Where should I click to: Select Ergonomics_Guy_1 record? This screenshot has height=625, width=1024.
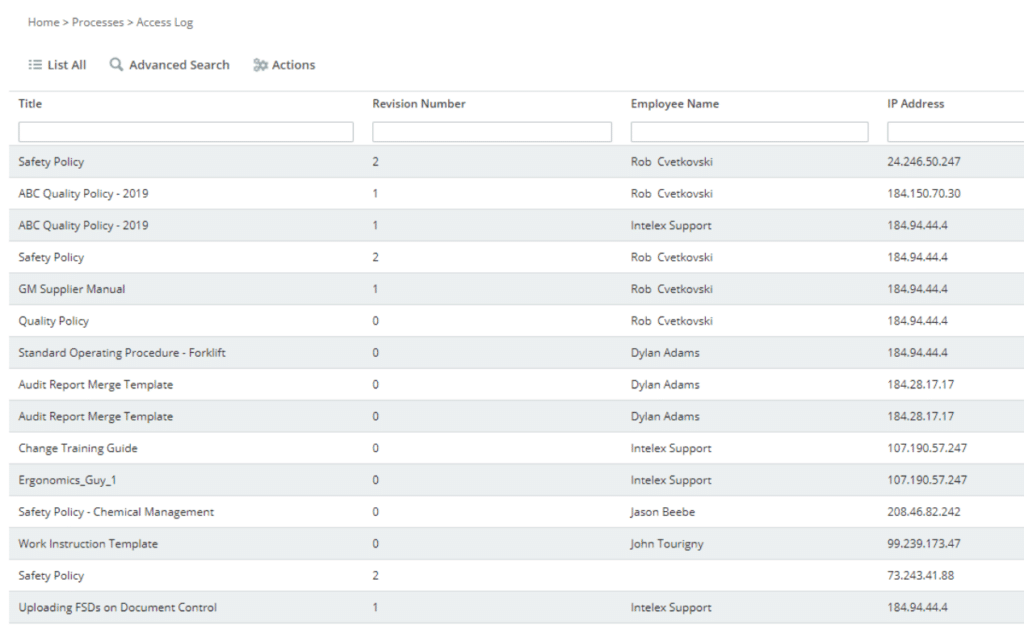(x=66, y=480)
